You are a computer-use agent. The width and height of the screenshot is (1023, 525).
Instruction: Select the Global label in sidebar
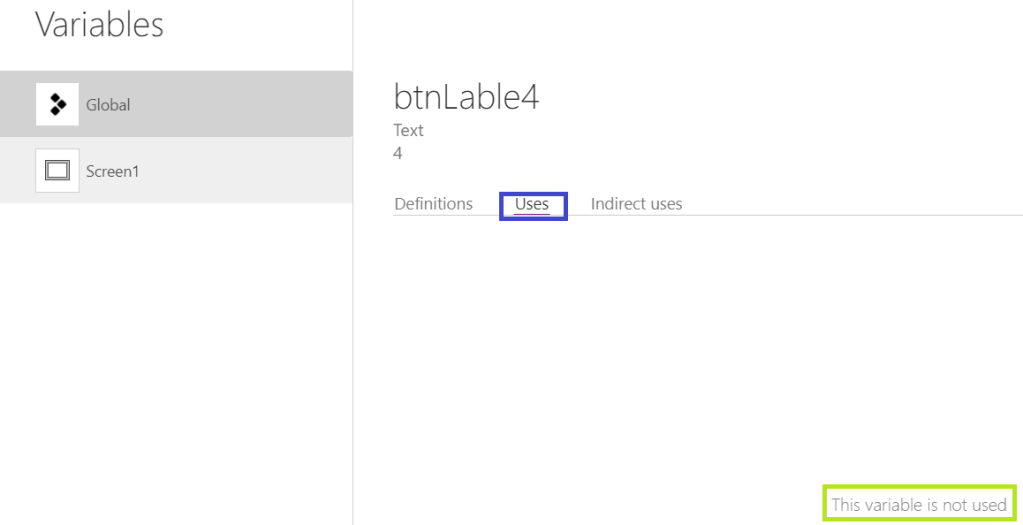click(x=108, y=105)
